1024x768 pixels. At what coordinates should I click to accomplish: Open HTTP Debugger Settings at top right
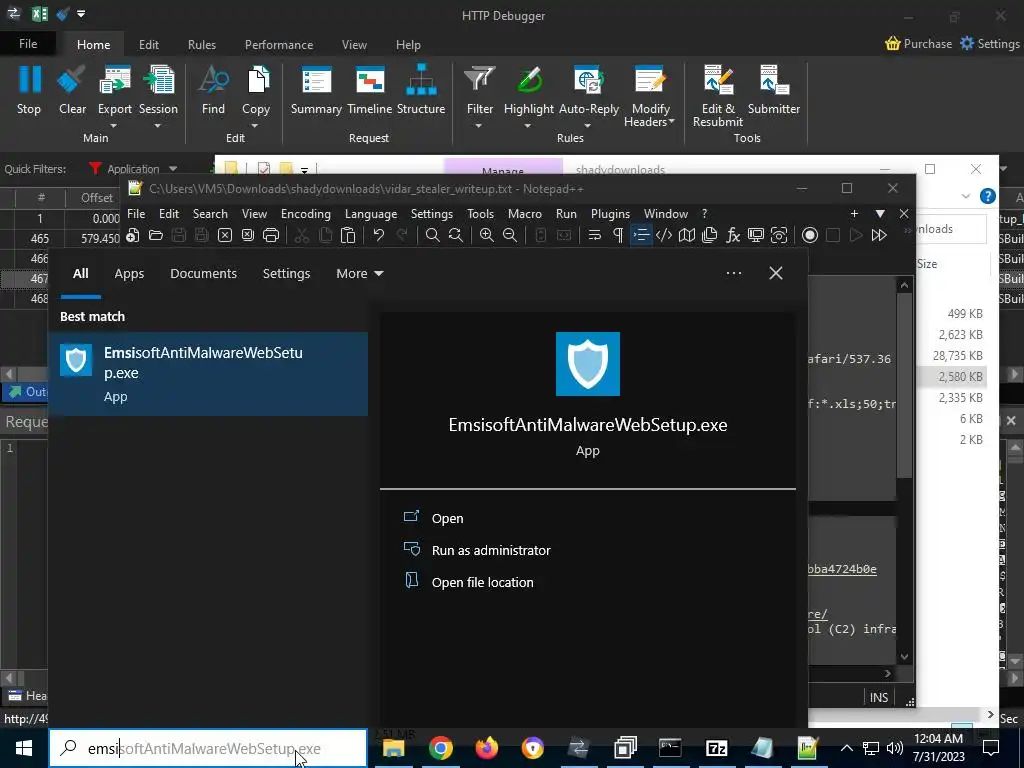pyautogui.click(x=989, y=44)
